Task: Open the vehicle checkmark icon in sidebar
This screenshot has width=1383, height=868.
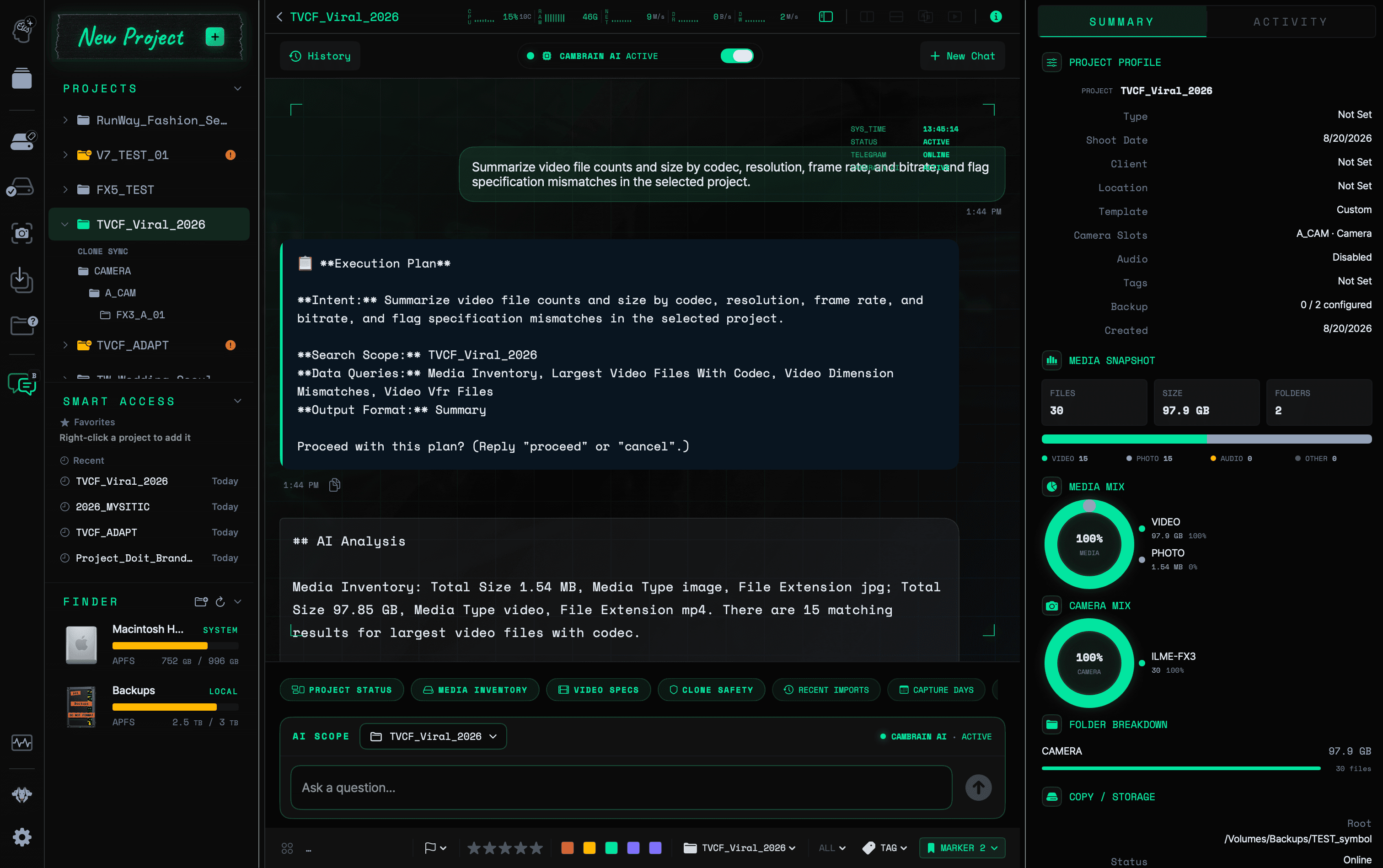Action: click(21, 187)
